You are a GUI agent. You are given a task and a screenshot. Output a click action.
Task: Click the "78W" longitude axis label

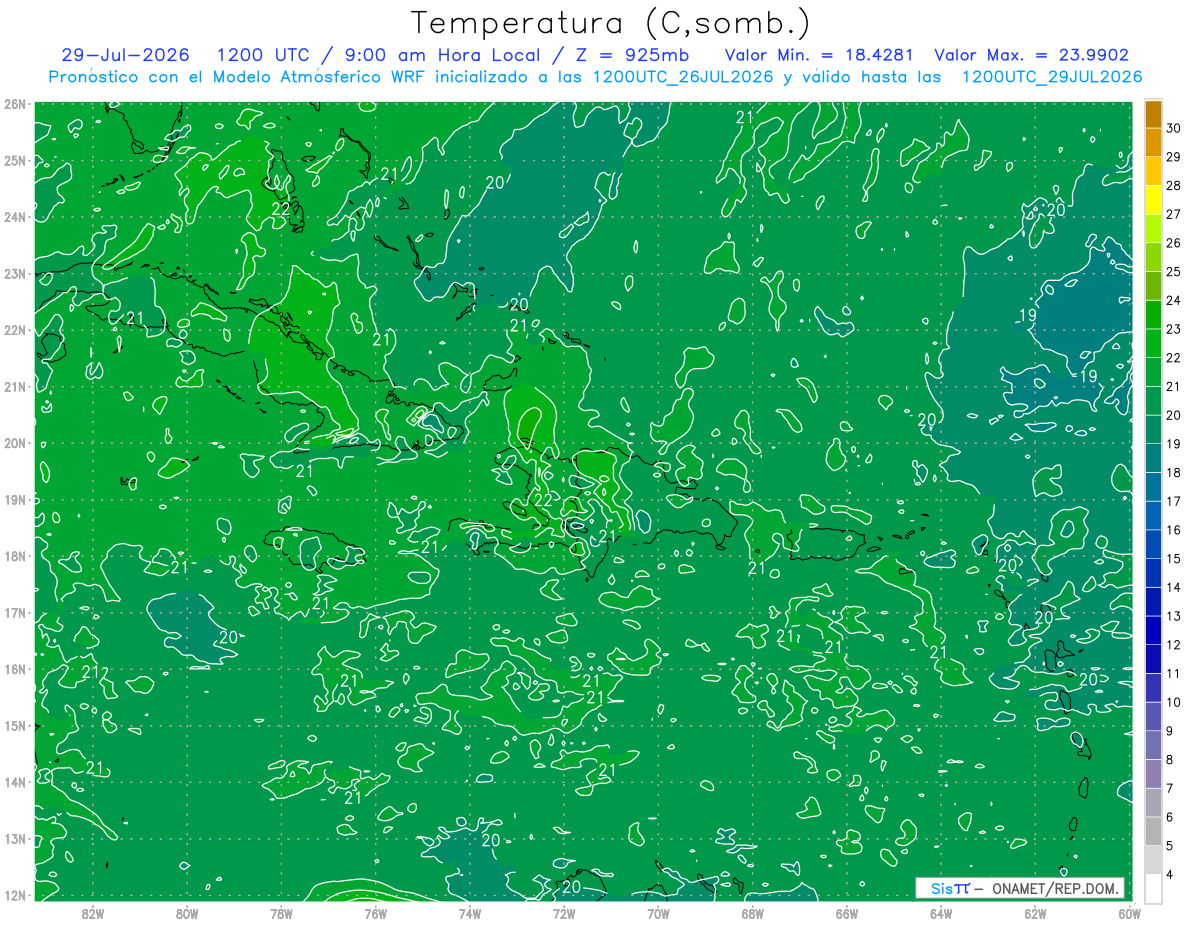pyautogui.click(x=281, y=913)
